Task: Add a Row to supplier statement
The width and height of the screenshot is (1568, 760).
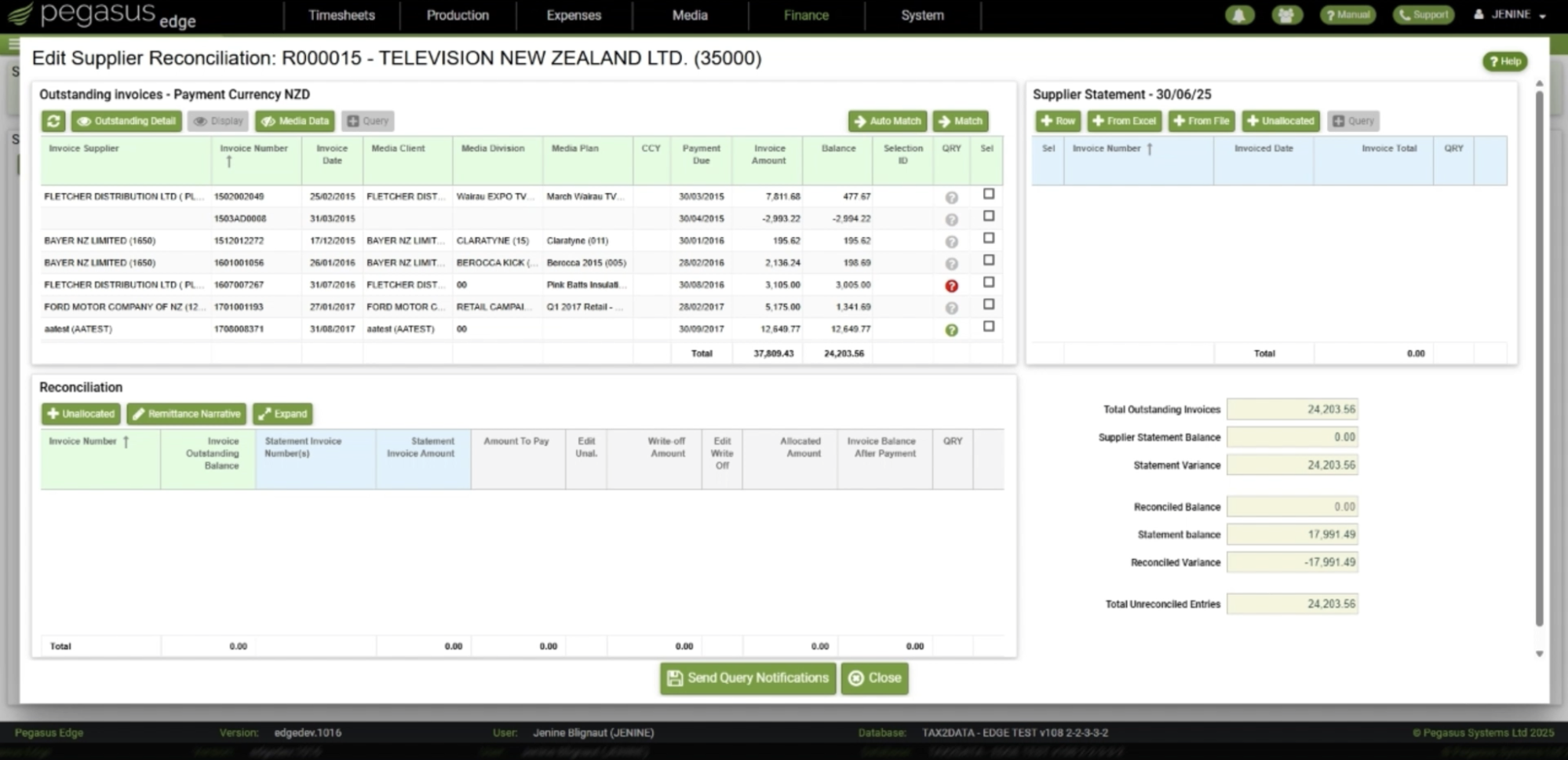Action: pyautogui.click(x=1058, y=121)
